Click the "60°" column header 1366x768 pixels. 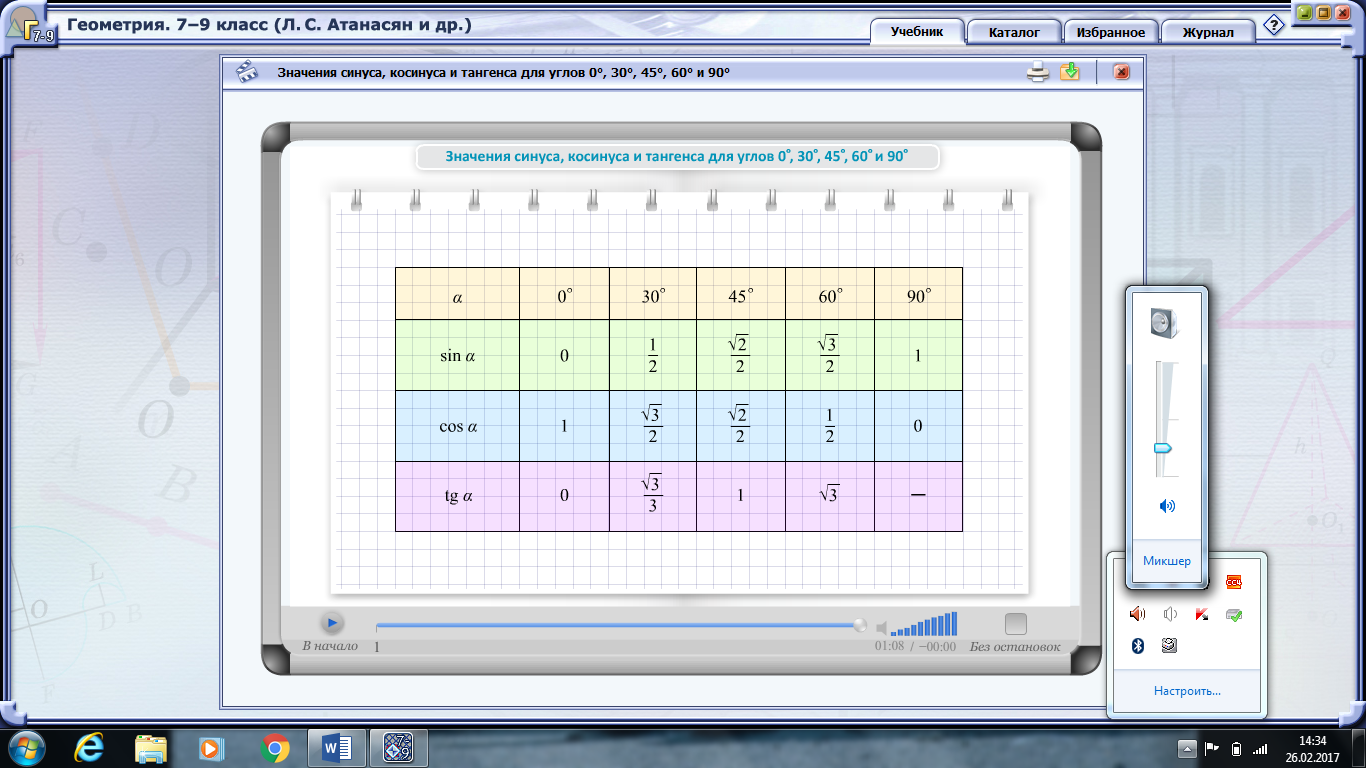829,296
